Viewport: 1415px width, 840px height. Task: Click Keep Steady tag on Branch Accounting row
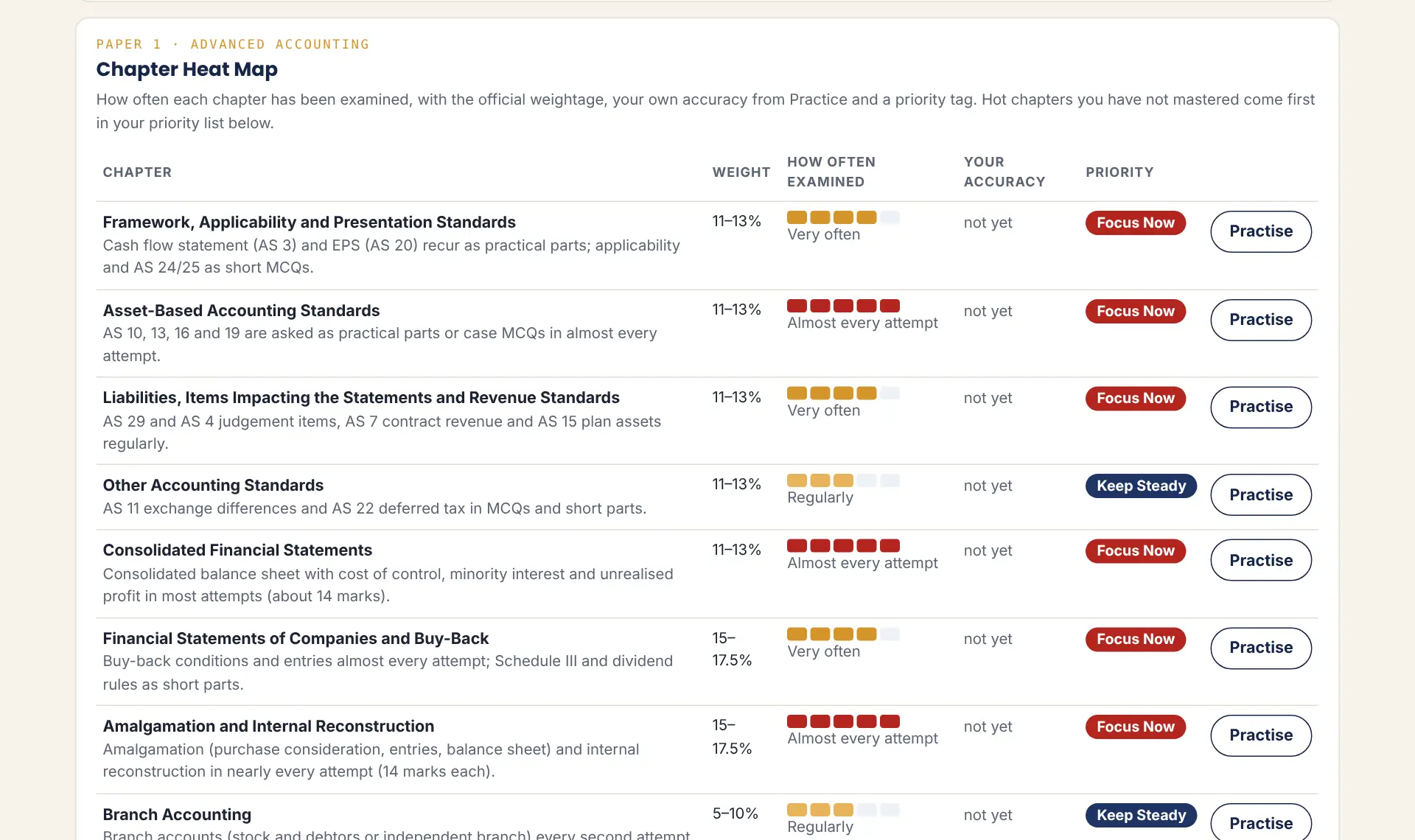coord(1141,815)
